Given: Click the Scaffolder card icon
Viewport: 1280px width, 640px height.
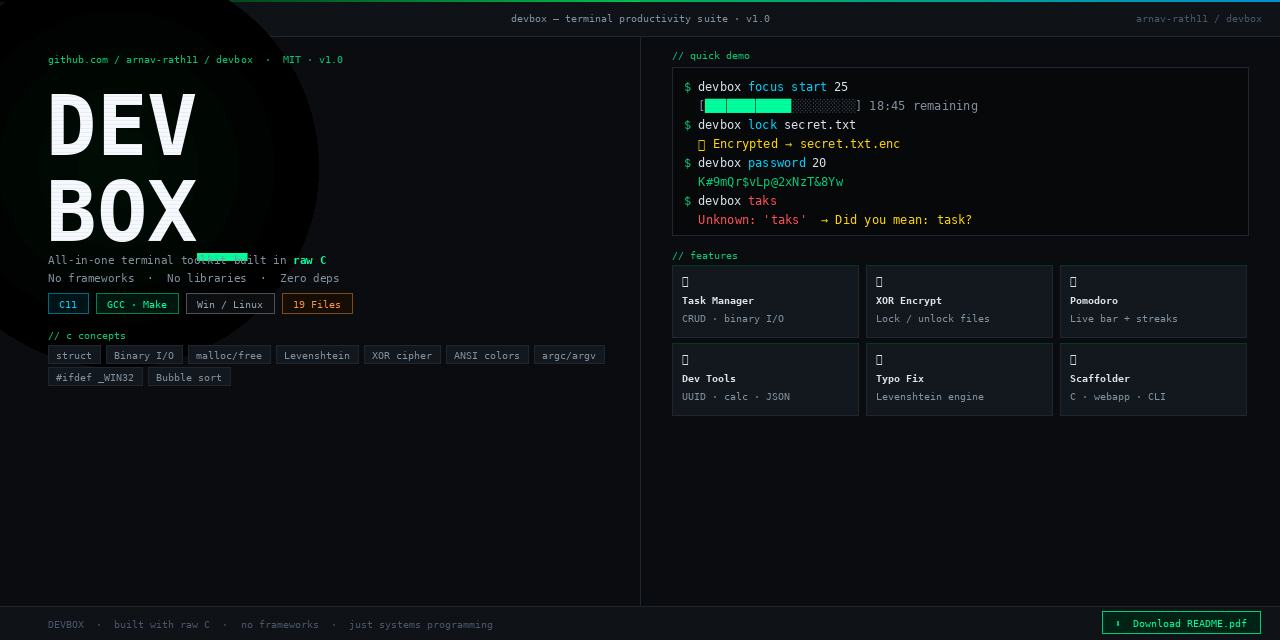Looking at the screenshot, I should point(1073,360).
